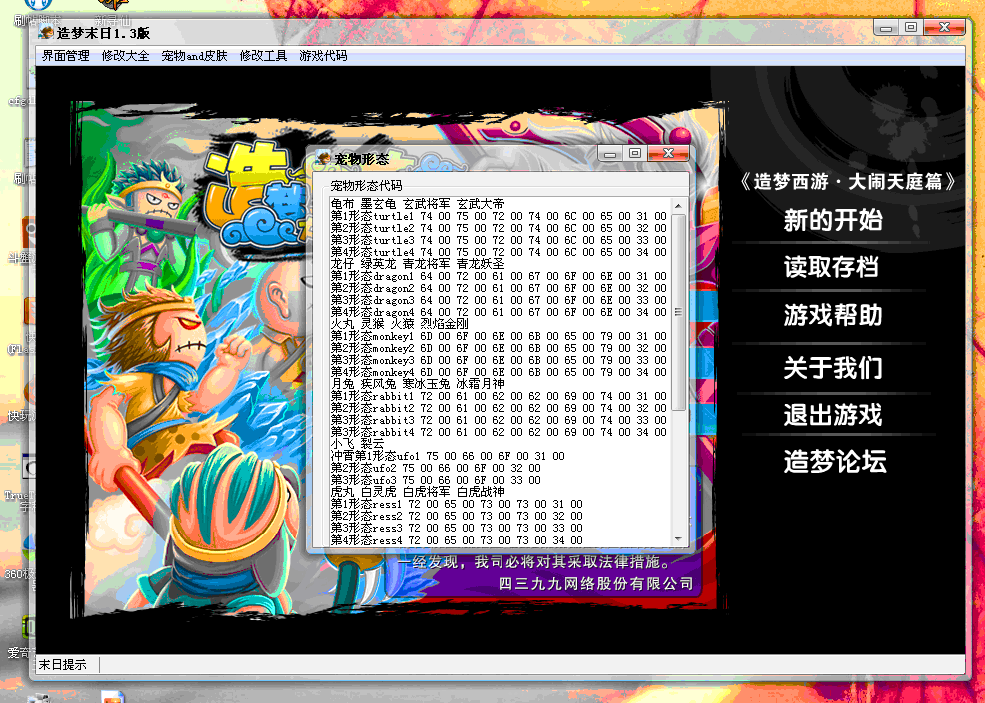The image size is (985, 703).
Task: Click heading 龟布 墨玄龟 玄武将军 玄武大帝
Action: tap(418, 204)
